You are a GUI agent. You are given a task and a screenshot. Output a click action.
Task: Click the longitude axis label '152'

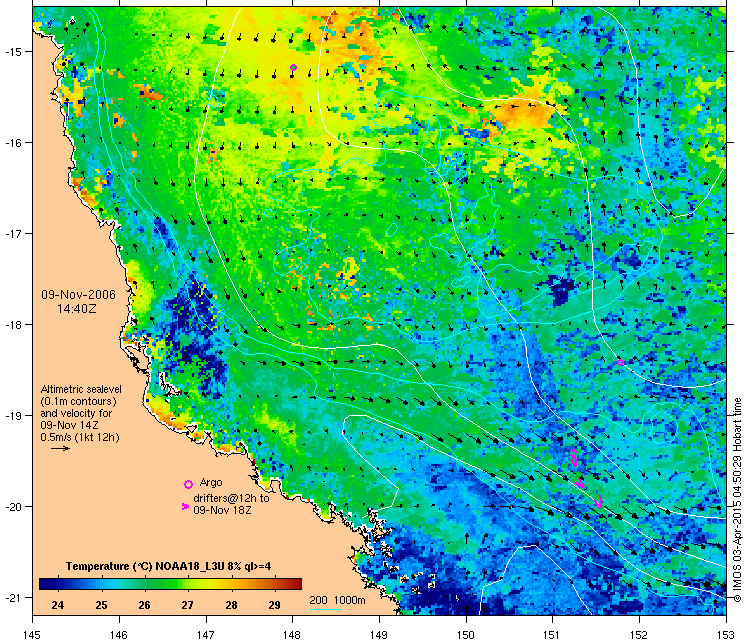pos(640,634)
